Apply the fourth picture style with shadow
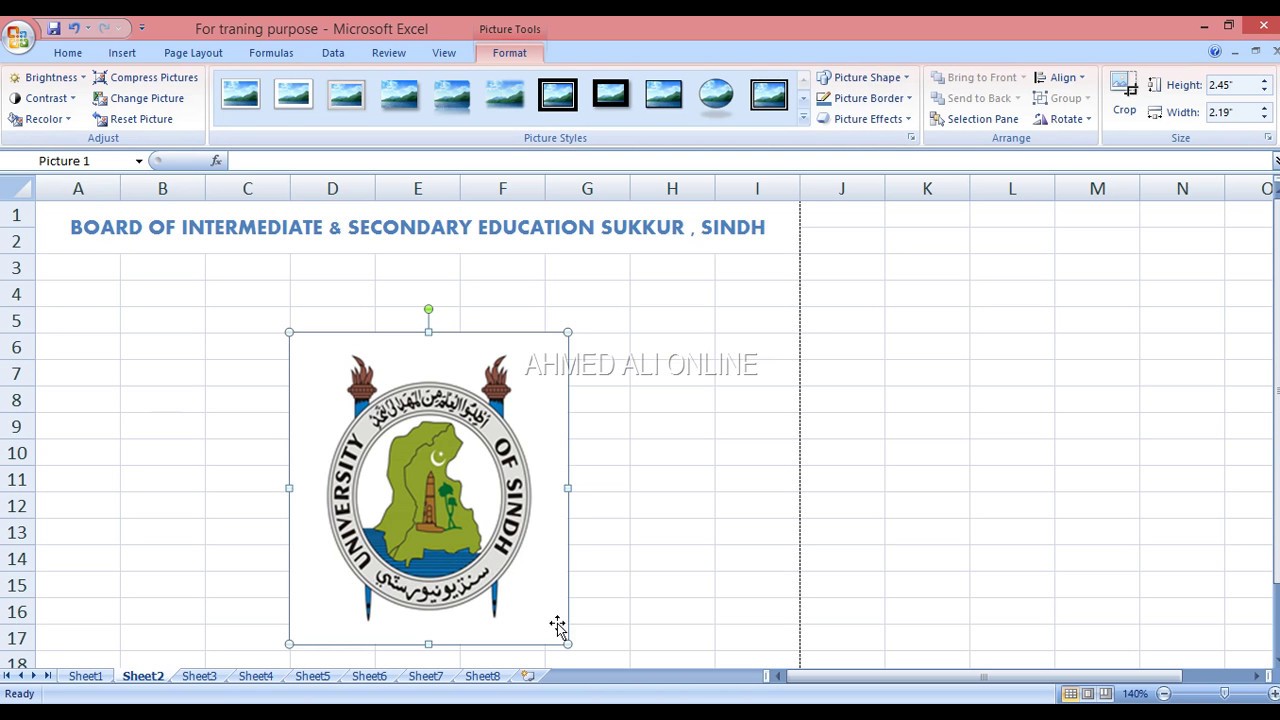Screen dimensions: 1280x720 (x=399, y=95)
